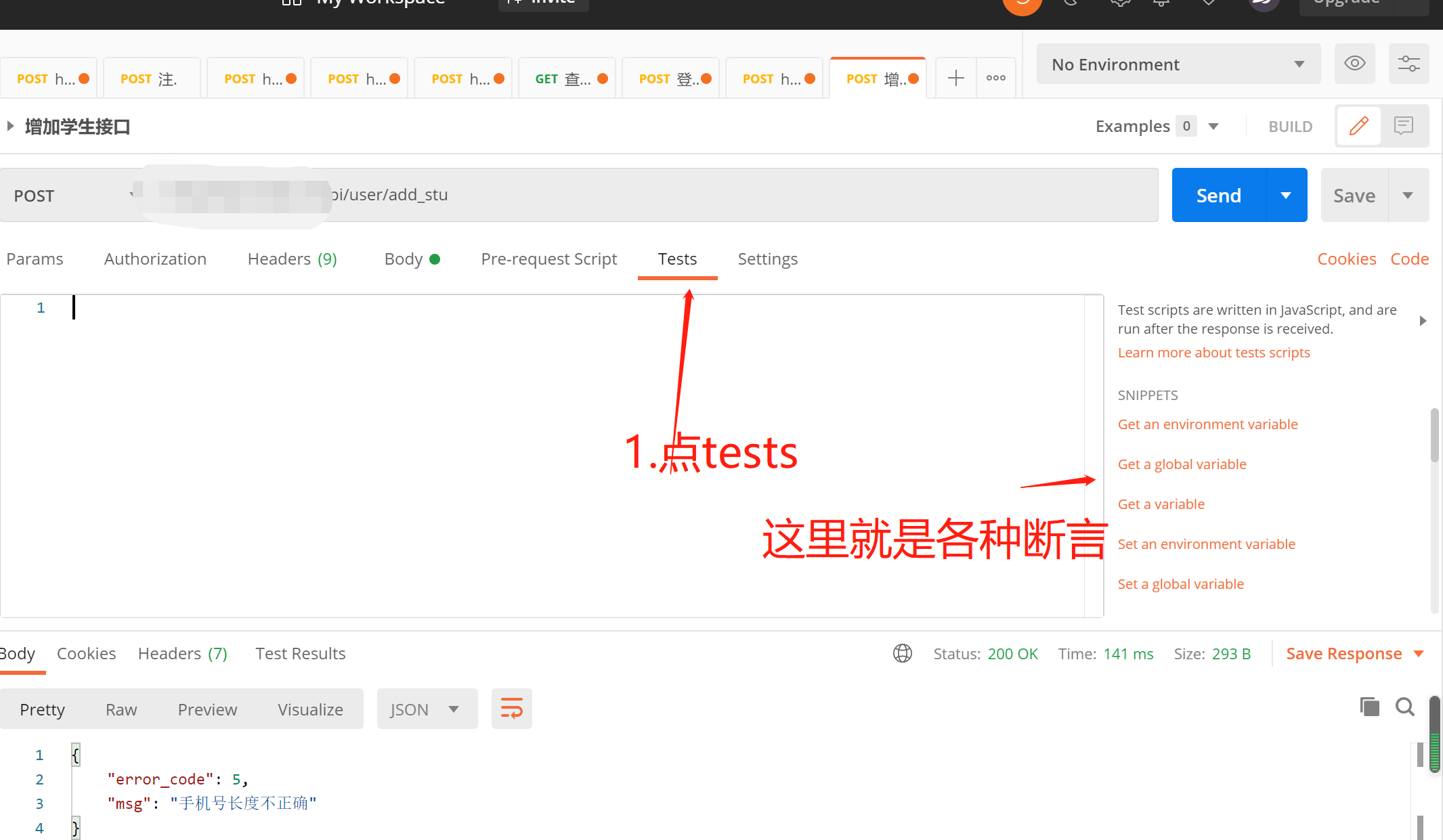
Task: Open the JSON format dropdown
Action: (x=427, y=709)
